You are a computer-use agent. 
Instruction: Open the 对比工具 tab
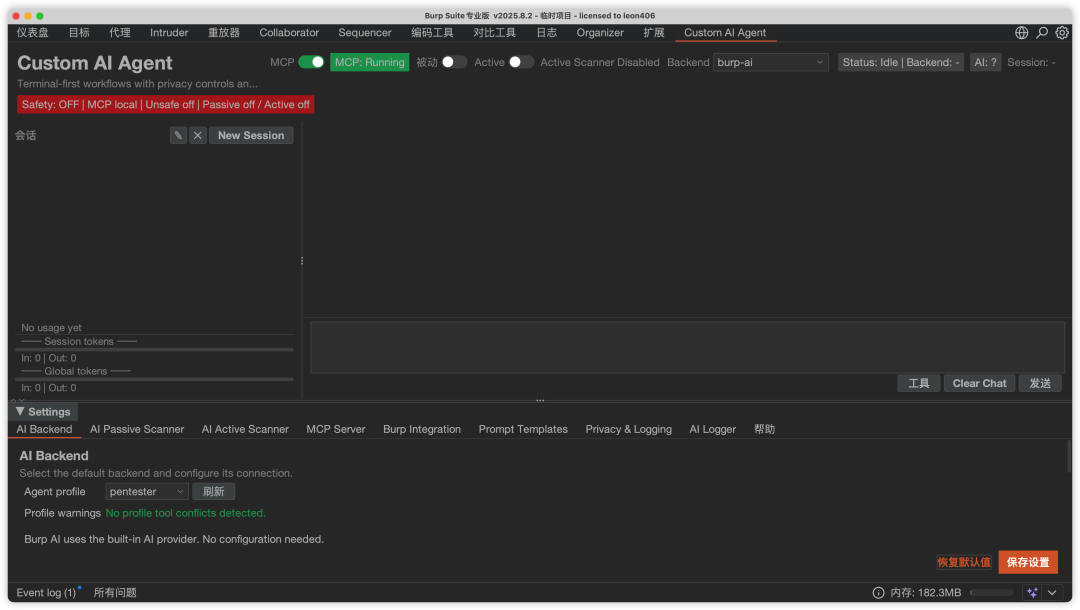[x=495, y=32]
